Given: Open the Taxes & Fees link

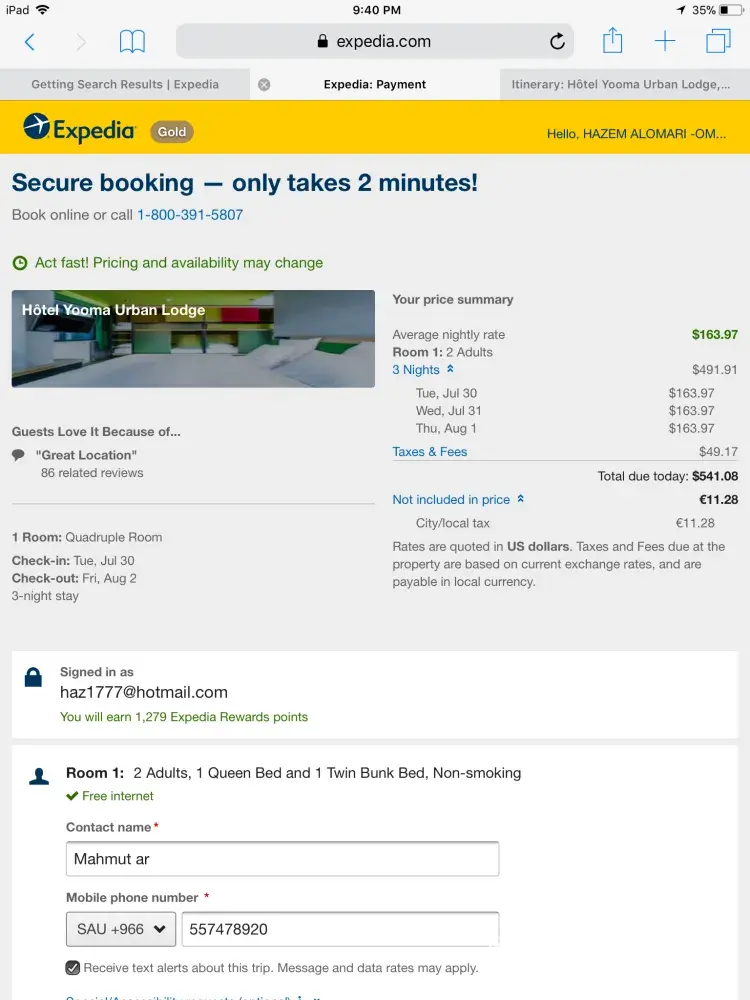Looking at the screenshot, I should (430, 452).
